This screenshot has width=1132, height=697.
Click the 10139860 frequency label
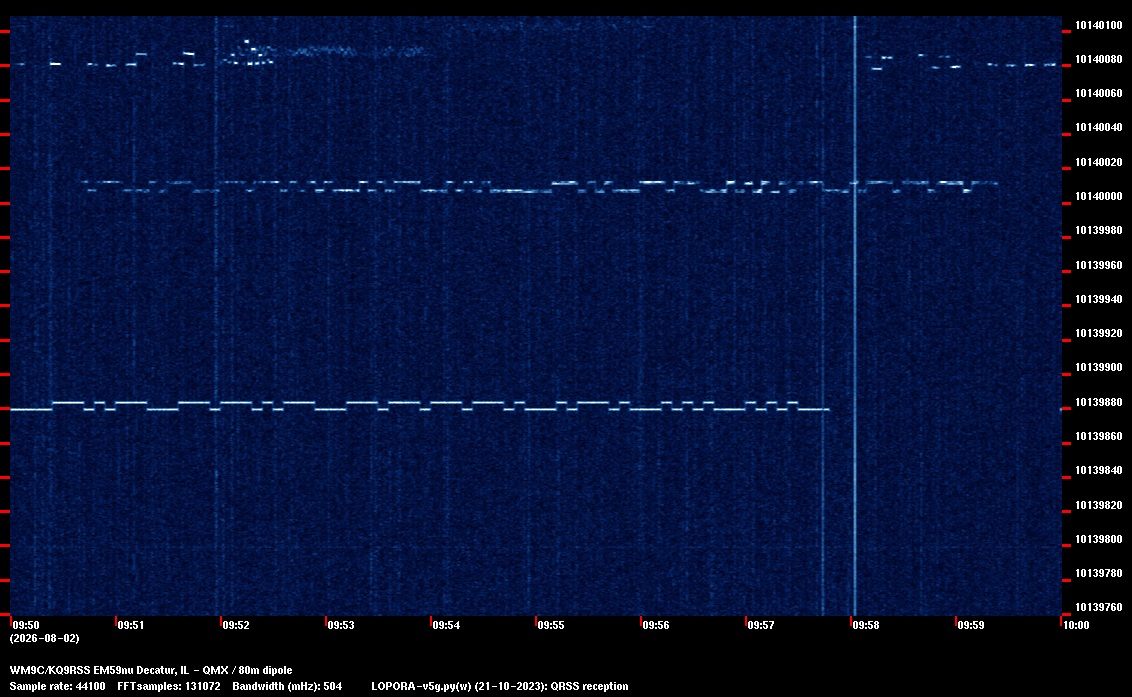click(x=1099, y=436)
